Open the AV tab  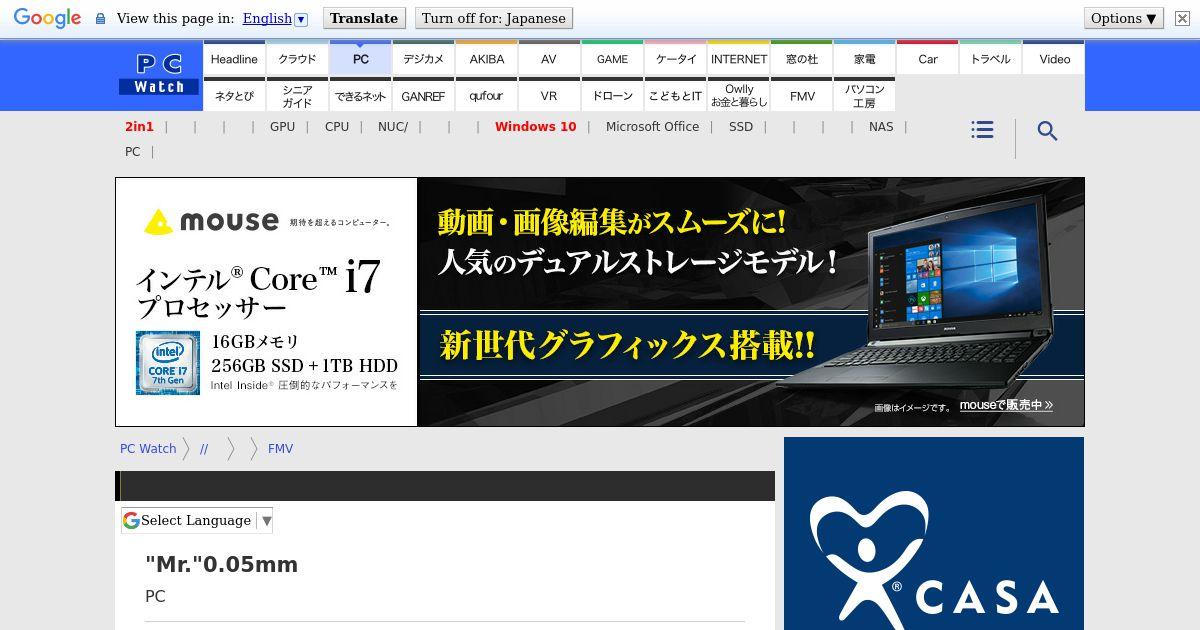coord(549,58)
